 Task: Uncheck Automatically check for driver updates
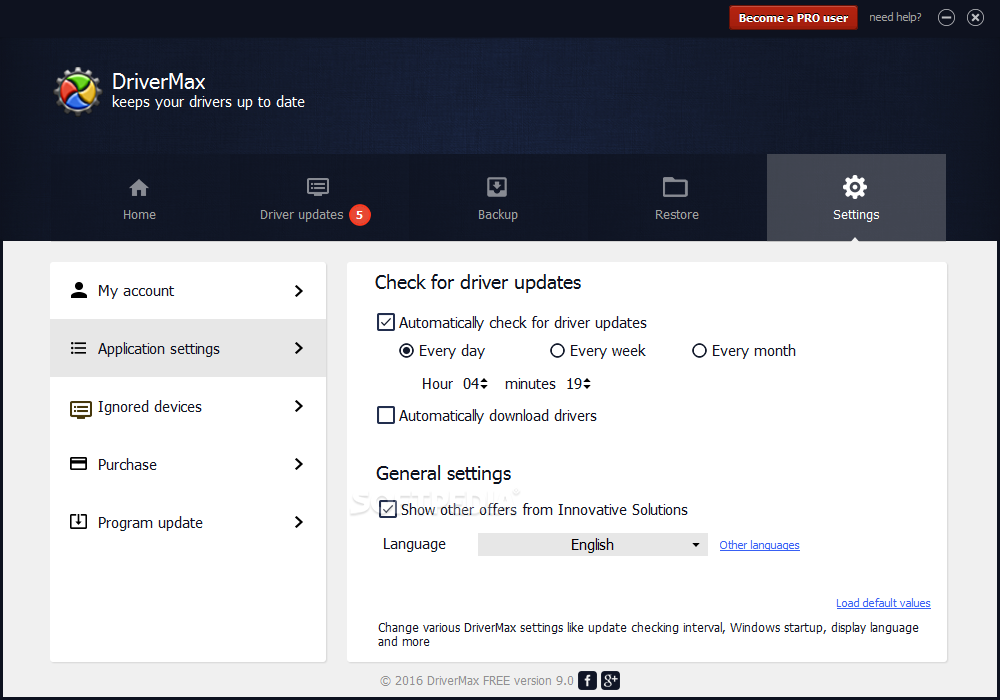(386, 322)
